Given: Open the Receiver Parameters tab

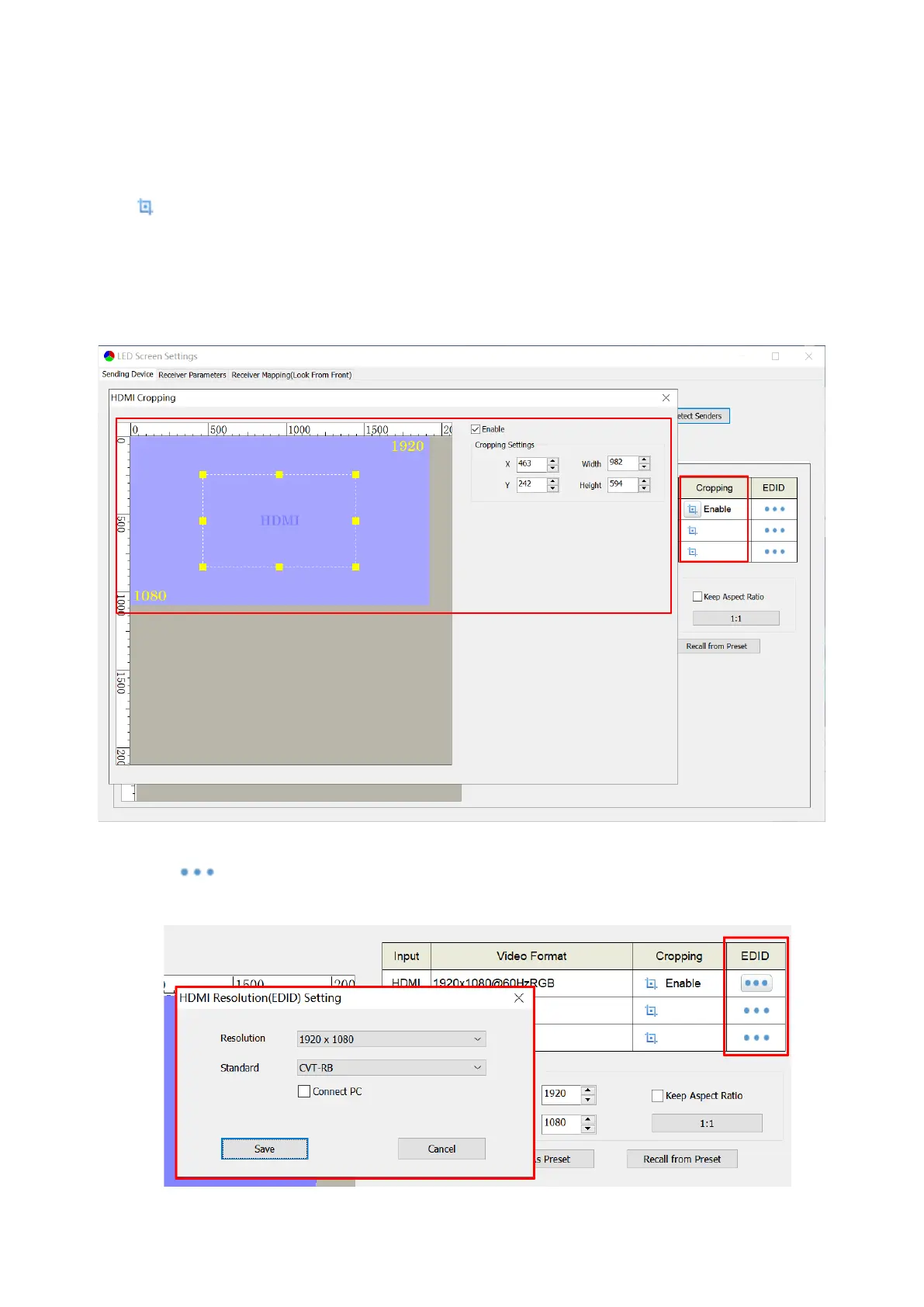Looking at the screenshot, I should pyautogui.click(x=192, y=375).
